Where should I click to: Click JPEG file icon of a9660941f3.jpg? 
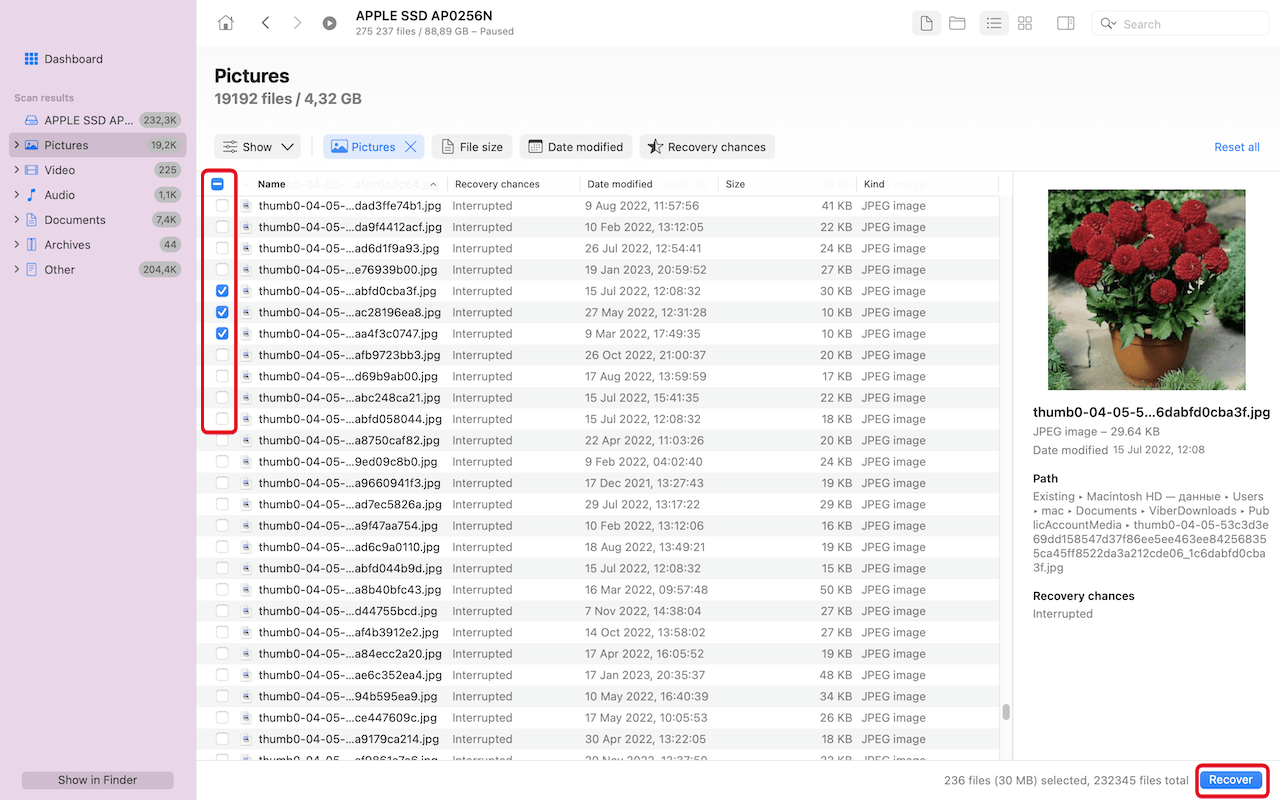coord(246,483)
